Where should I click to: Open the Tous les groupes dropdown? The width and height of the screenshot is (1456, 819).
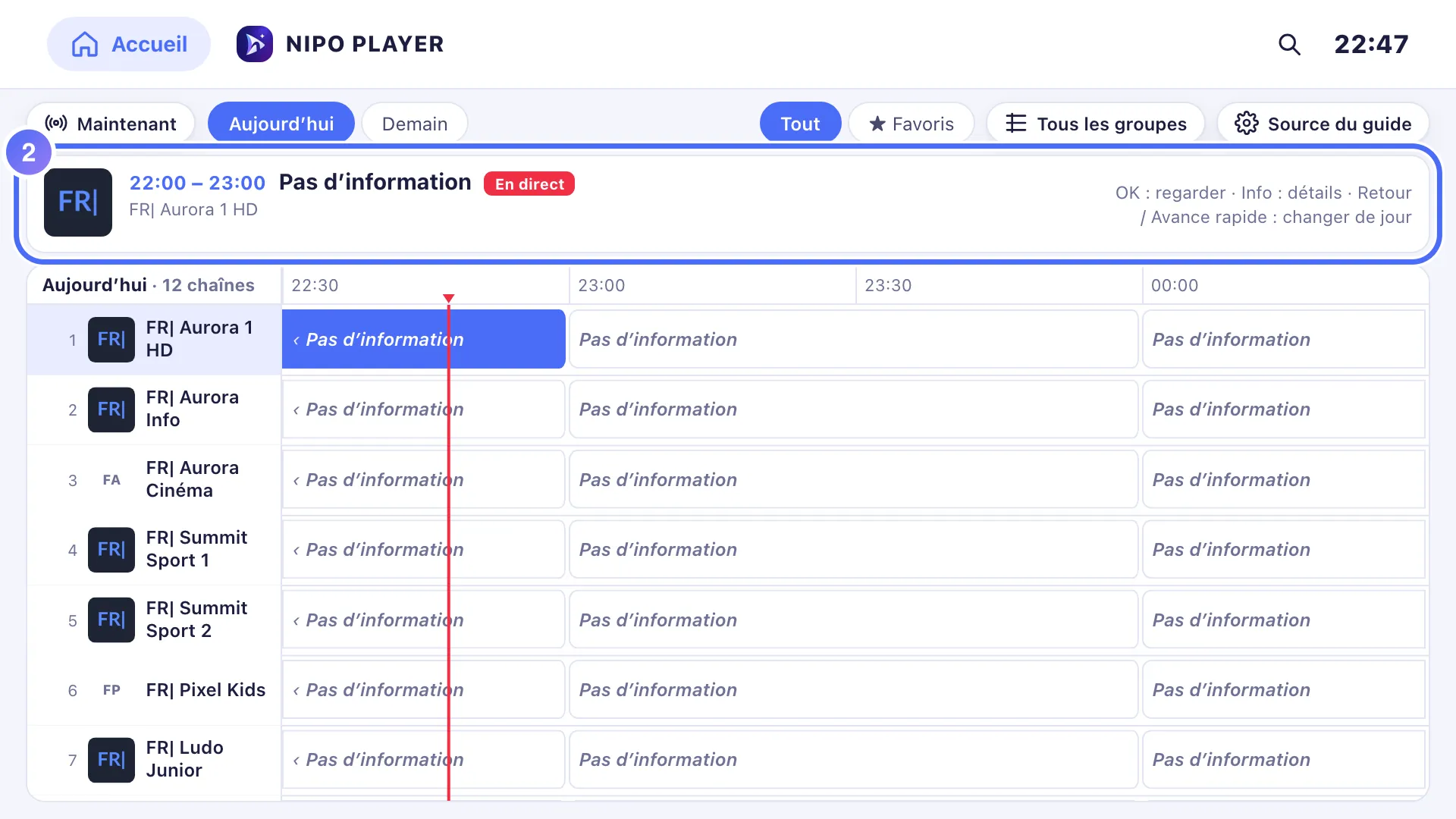1096,124
